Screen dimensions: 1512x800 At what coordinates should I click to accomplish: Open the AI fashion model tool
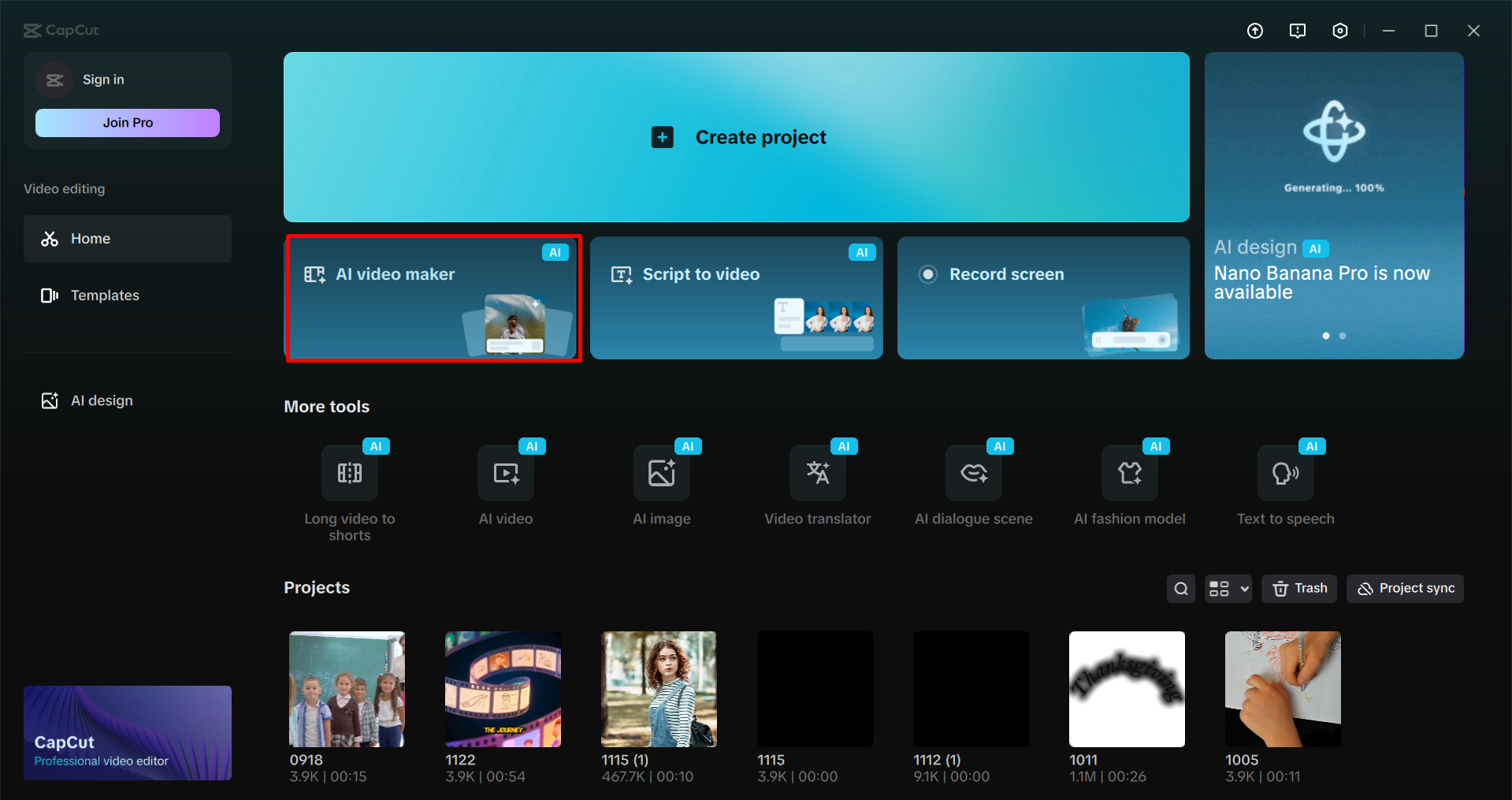click(x=1129, y=473)
